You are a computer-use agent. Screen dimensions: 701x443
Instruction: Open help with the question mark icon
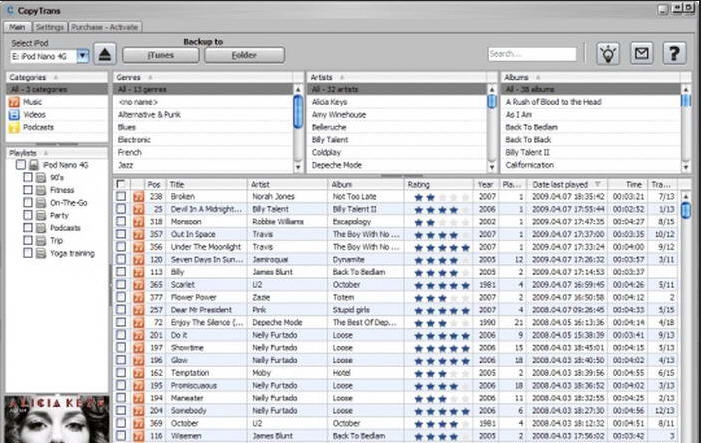click(675, 54)
